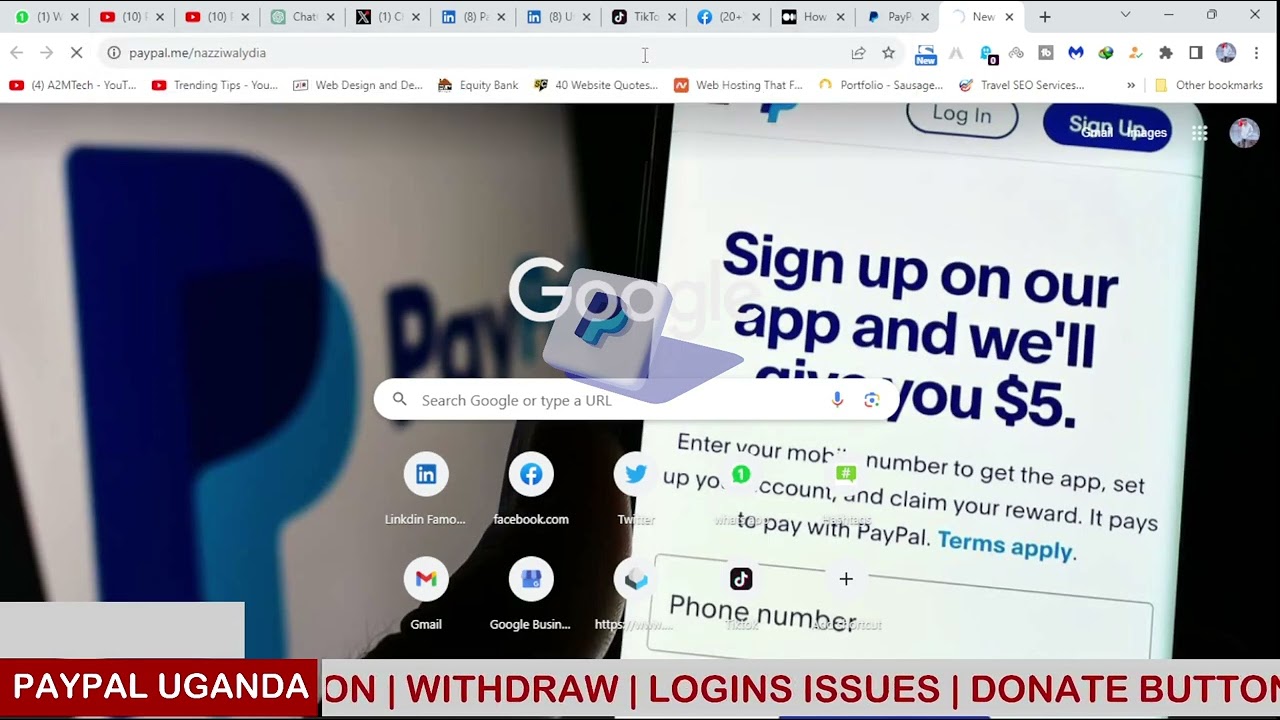The width and height of the screenshot is (1280, 720).
Task: Share this page from the address bar
Action: click(858, 53)
